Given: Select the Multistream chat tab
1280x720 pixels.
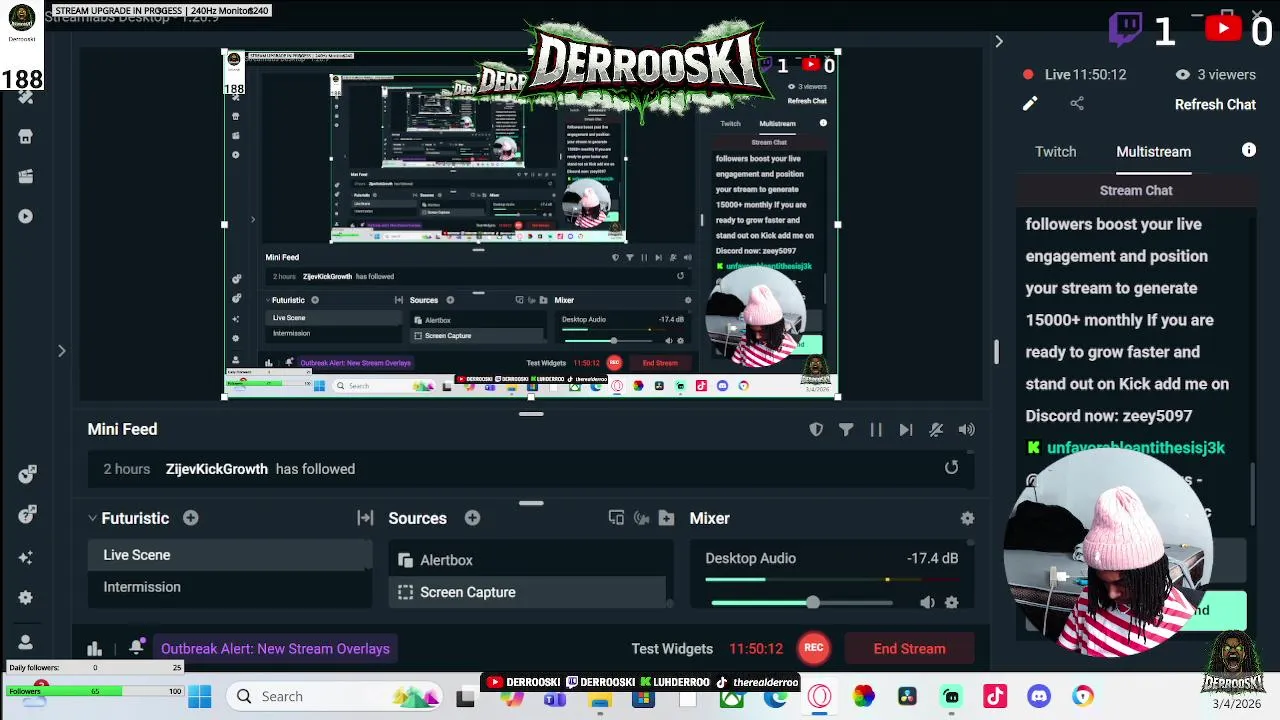Looking at the screenshot, I should coord(1153,152).
